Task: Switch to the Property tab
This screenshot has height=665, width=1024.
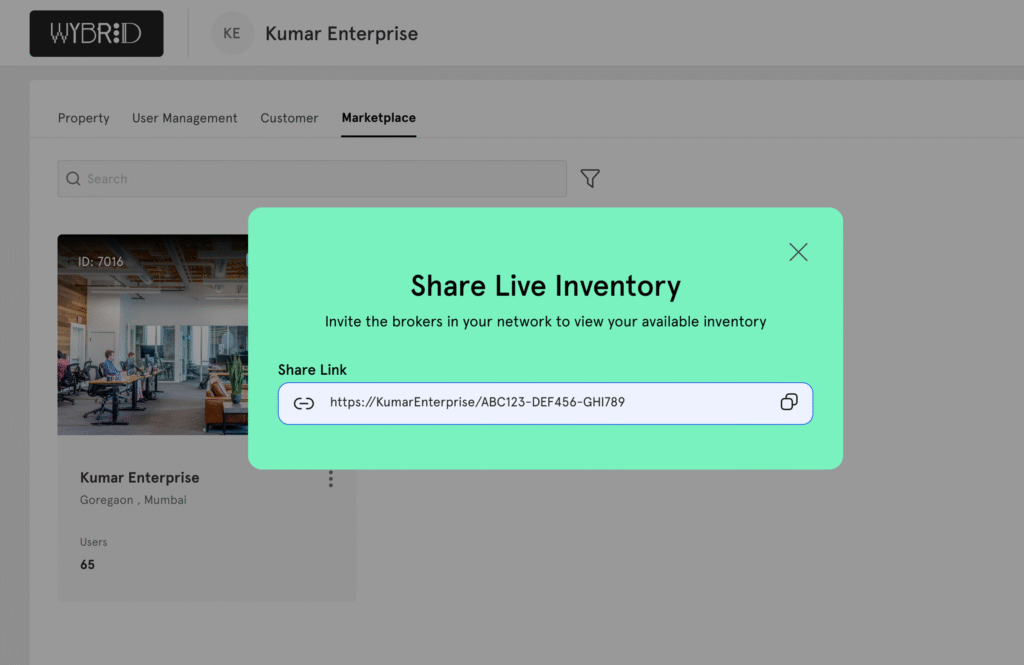Action: tap(83, 118)
